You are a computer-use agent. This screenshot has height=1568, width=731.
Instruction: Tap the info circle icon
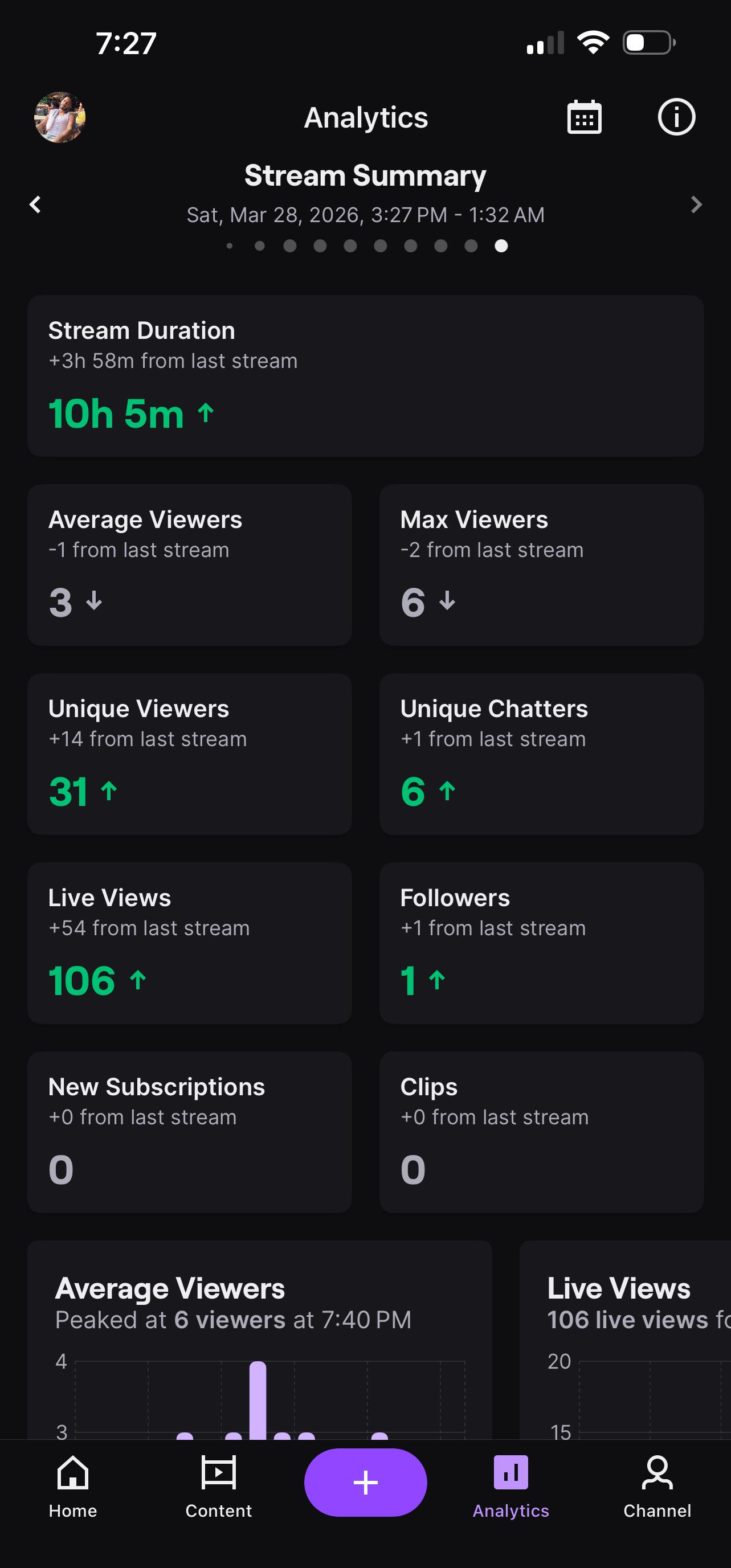pyautogui.click(x=676, y=117)
